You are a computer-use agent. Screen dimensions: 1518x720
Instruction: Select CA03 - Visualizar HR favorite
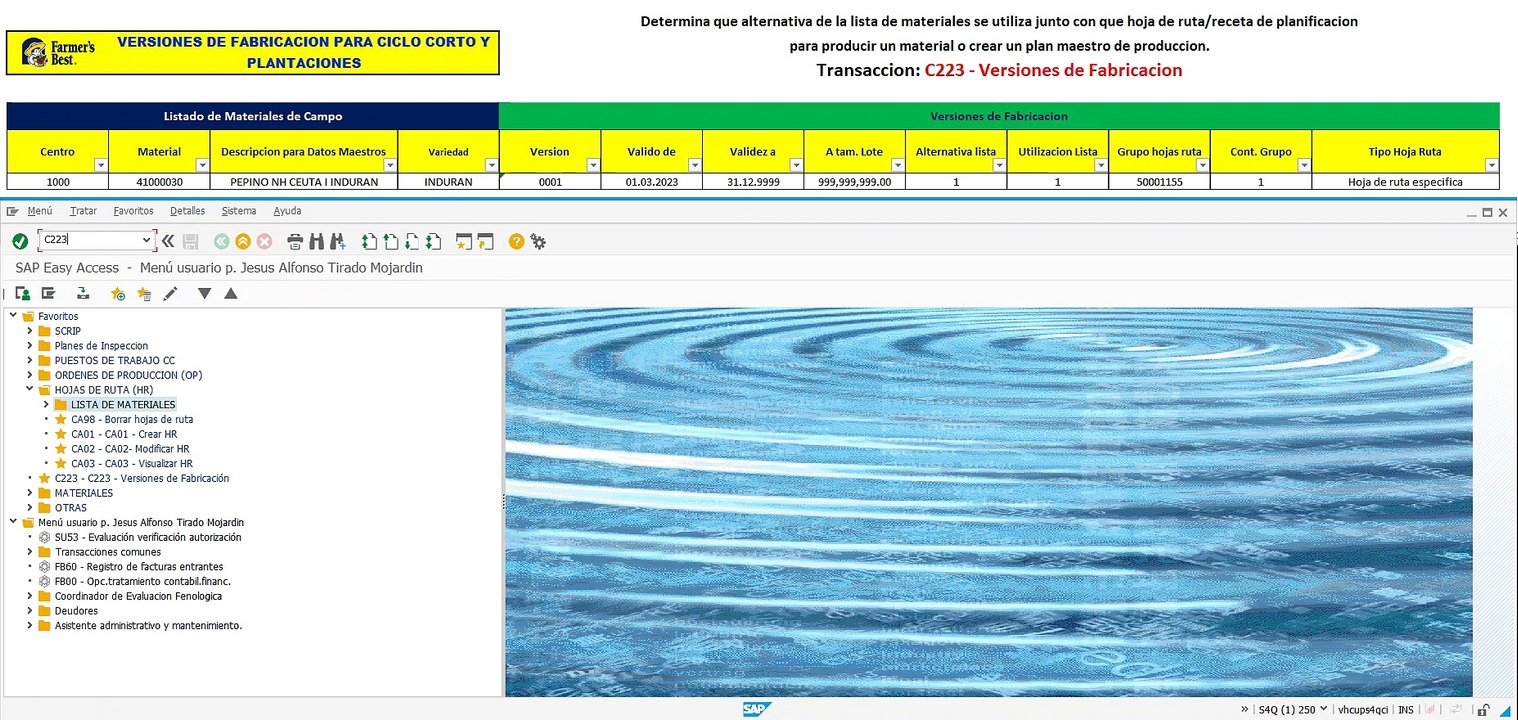coord(132,464)
